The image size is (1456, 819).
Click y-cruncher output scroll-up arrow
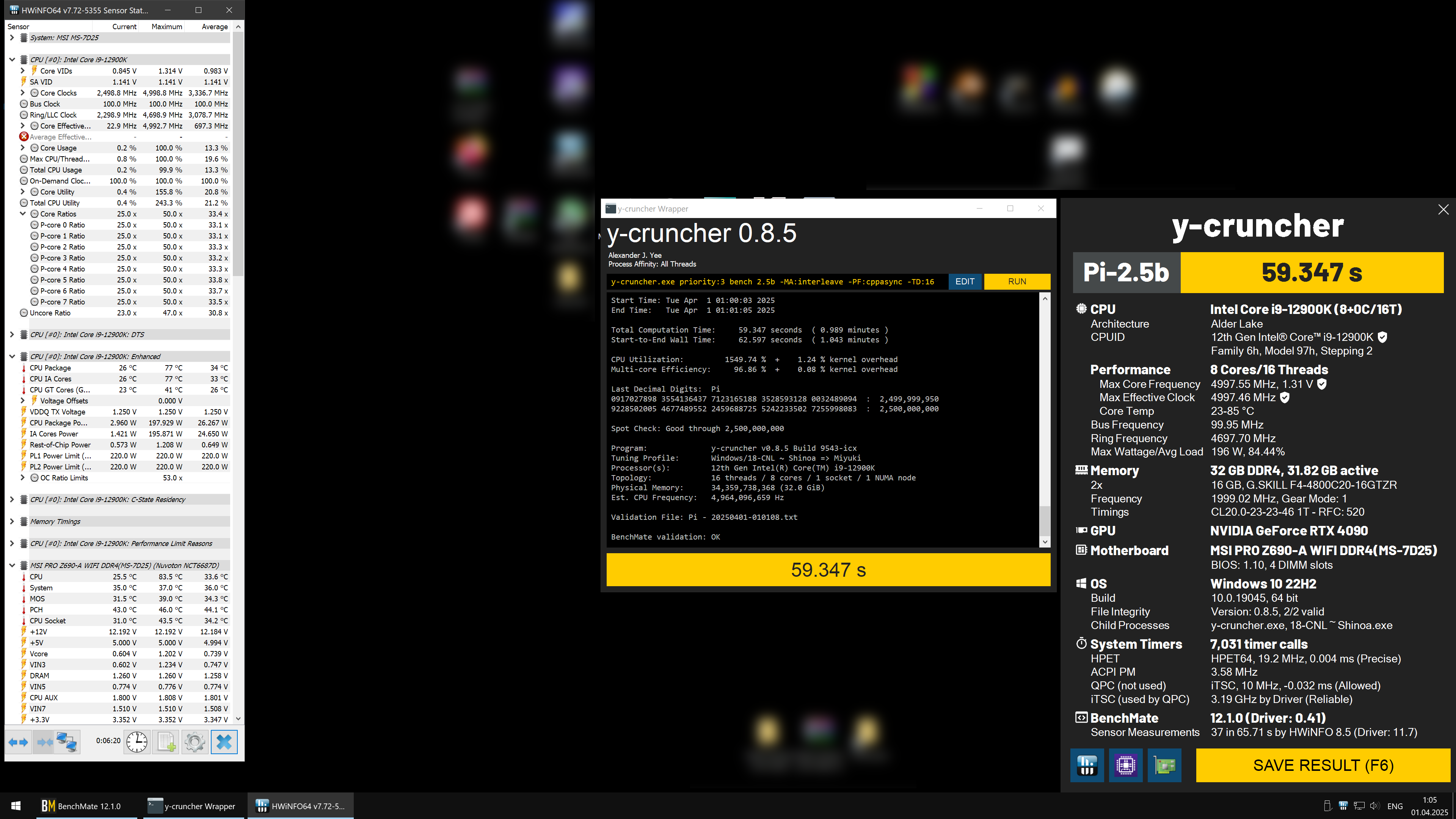click(x=1045, y=298)
